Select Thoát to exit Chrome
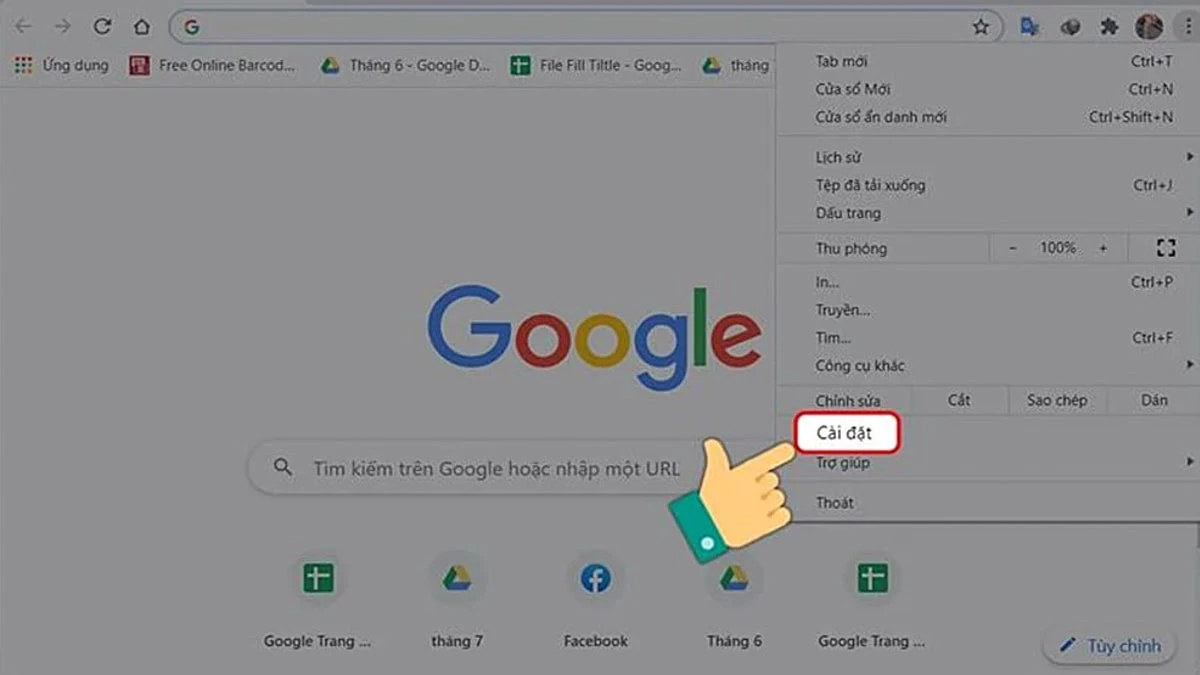The image size is (1200, 675). tap(987, 503)
